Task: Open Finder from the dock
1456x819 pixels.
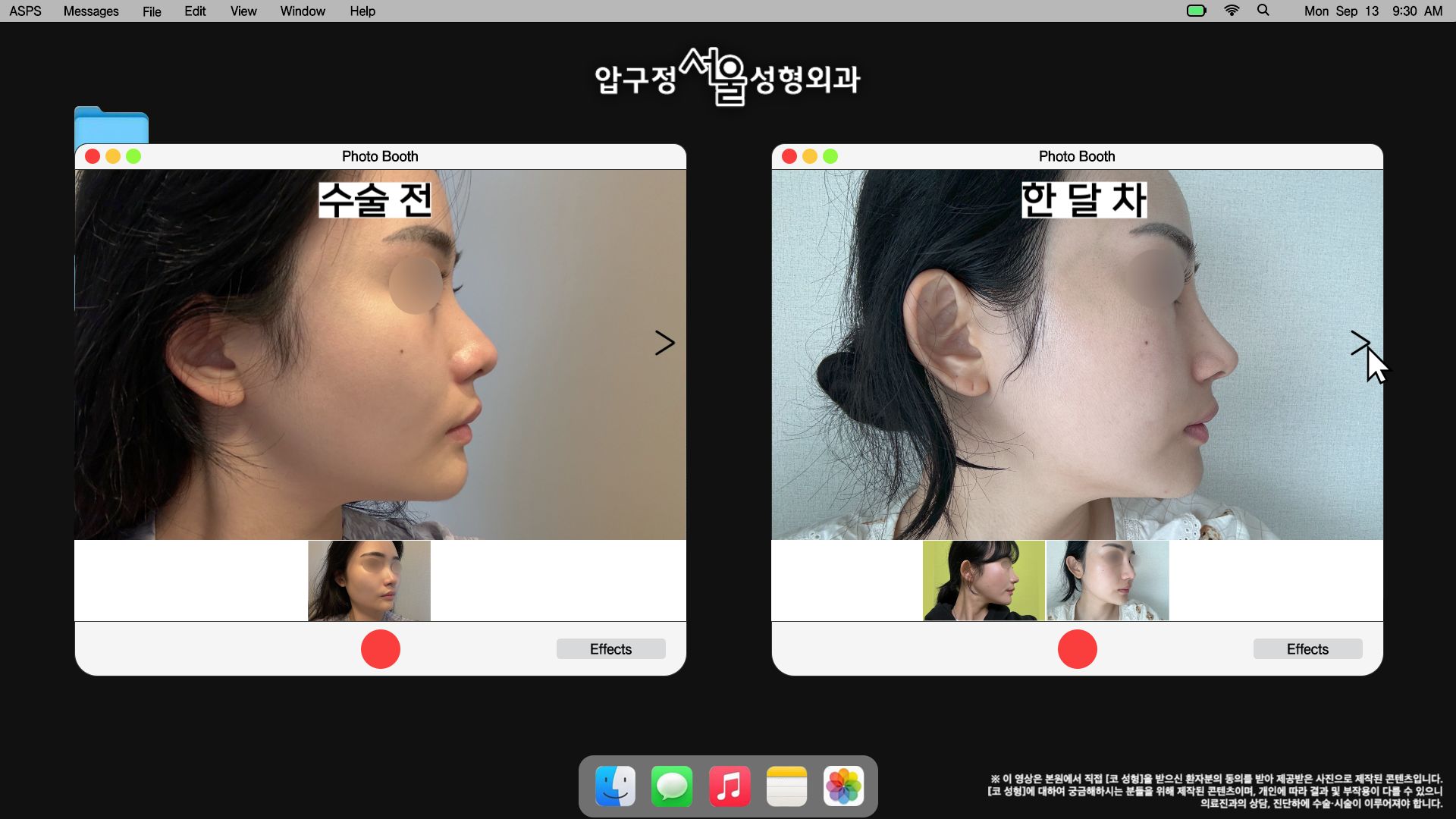Action: 615,786
